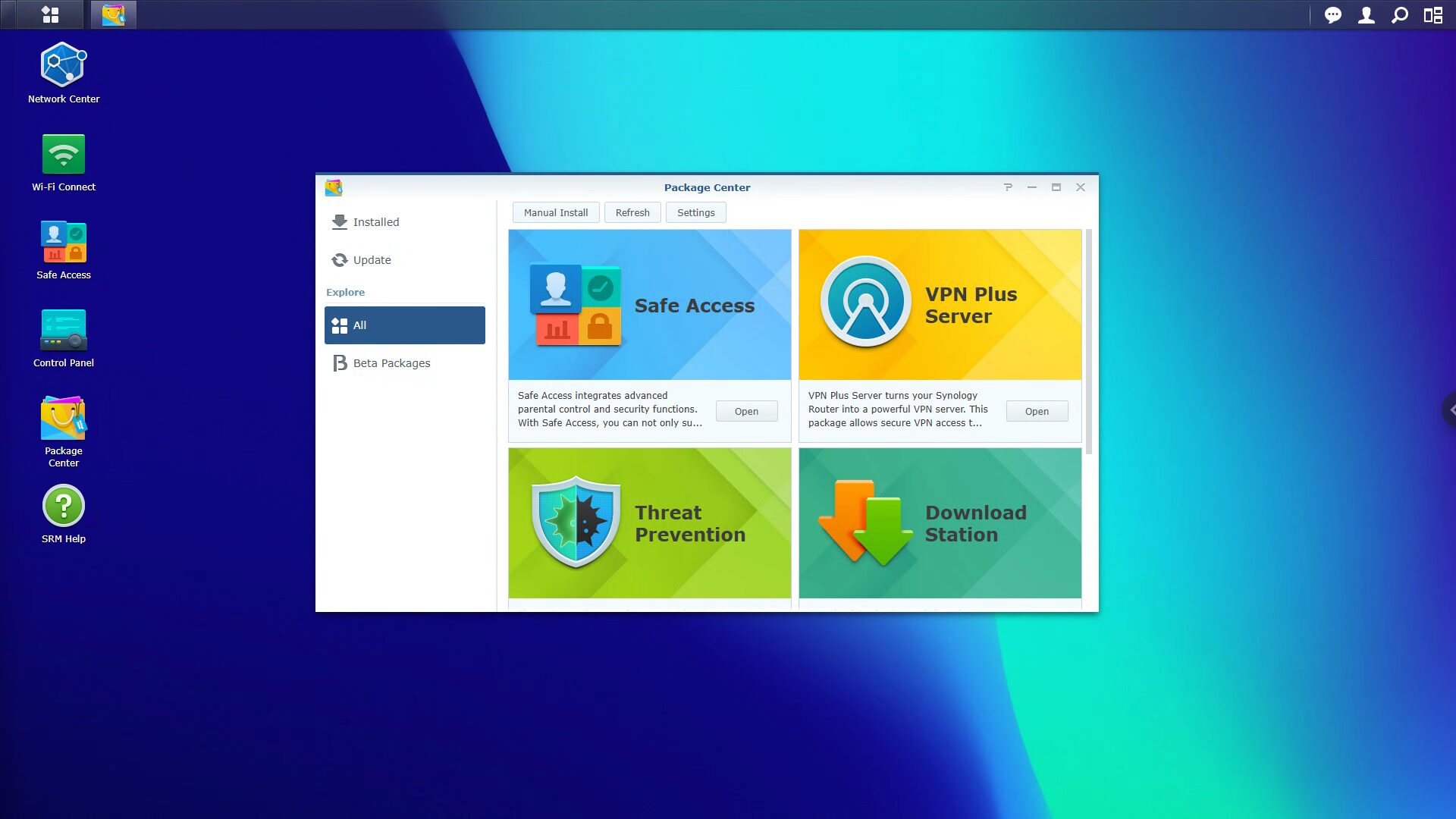Click the Package Center window title icon
Screen dimensions: 1456x819
(334, 187)
